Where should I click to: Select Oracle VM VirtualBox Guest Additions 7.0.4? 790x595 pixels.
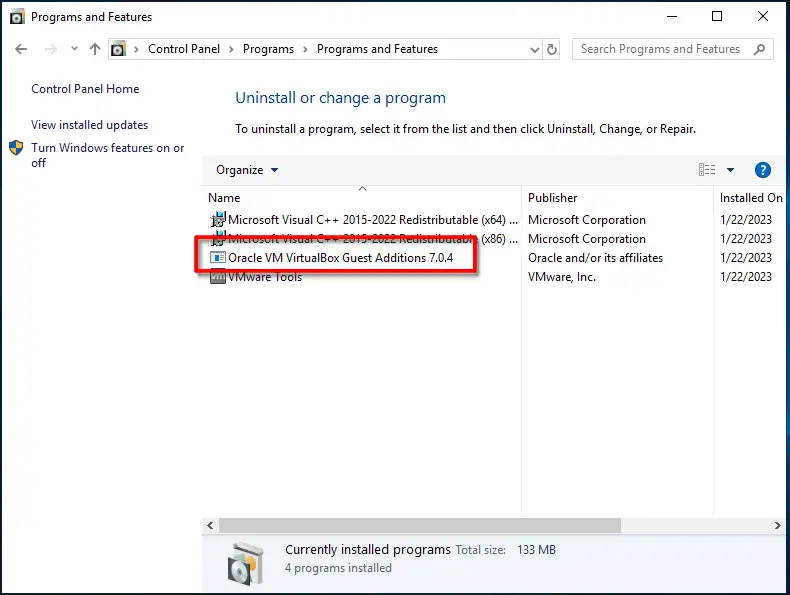coord(341,257)
